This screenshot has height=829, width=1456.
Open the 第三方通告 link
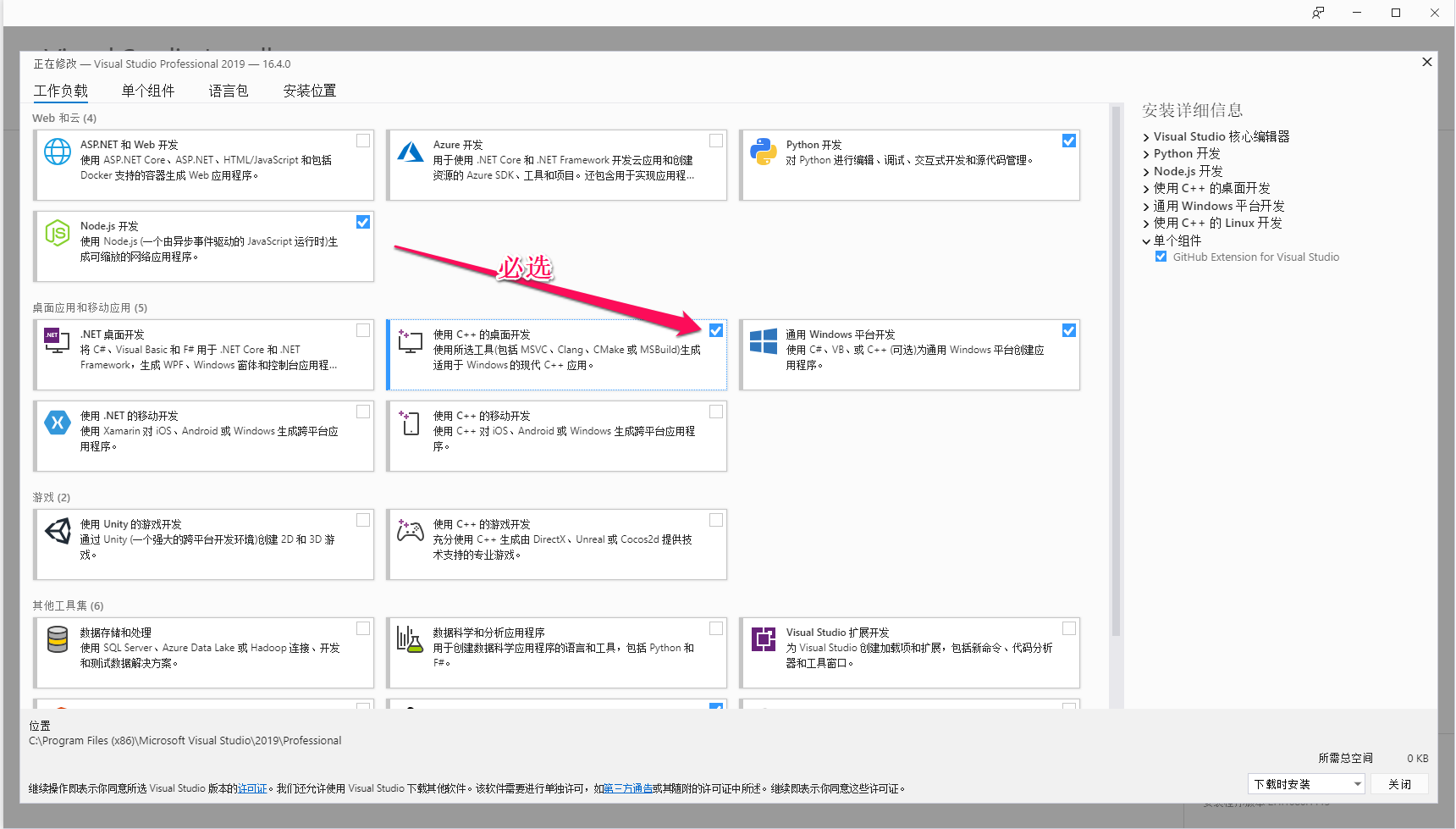click(x=627, y=788)
